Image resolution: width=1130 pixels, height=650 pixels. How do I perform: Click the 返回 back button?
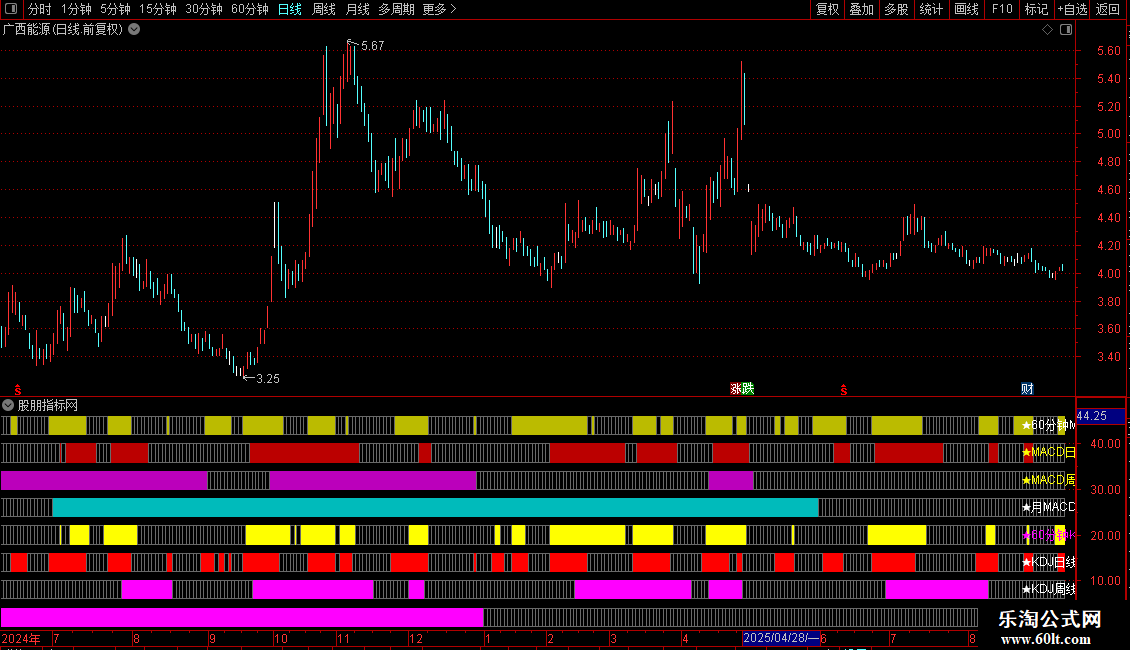click(x=1108, y=9)
